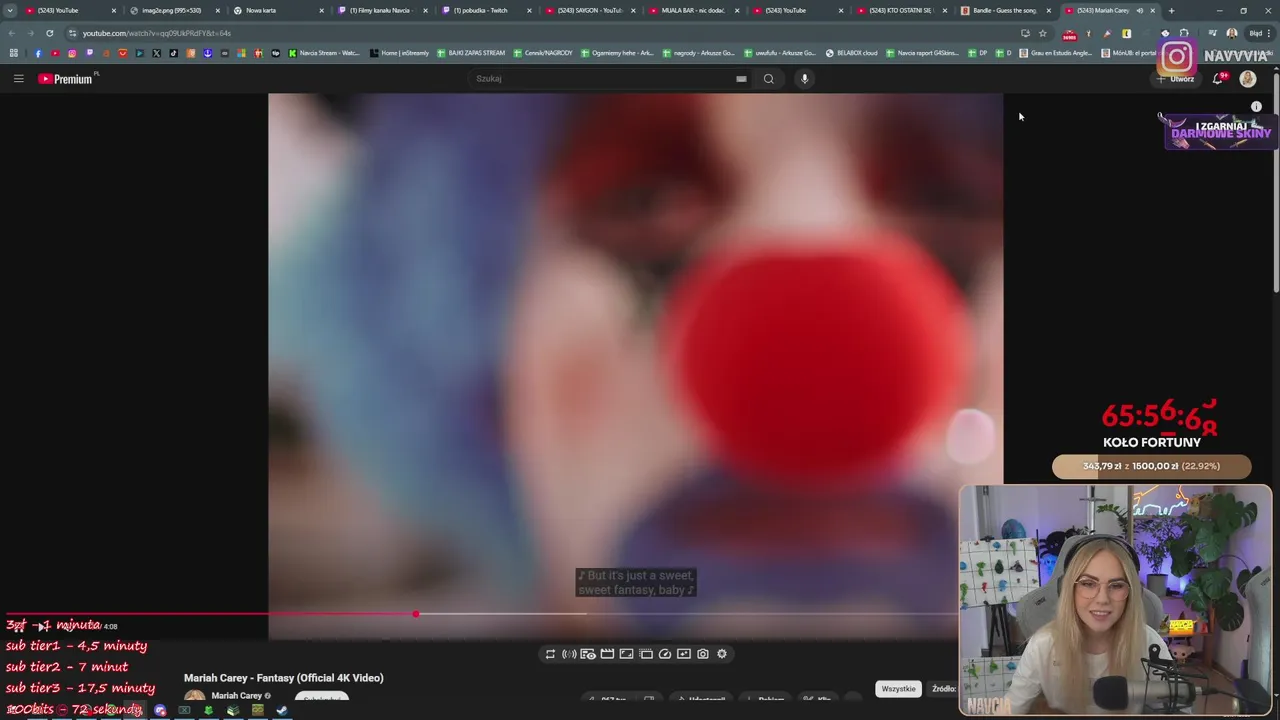Open the Cennik/NAGRODY bookmark
This screenshot has width=1280, height=720.
coord(543,53)
